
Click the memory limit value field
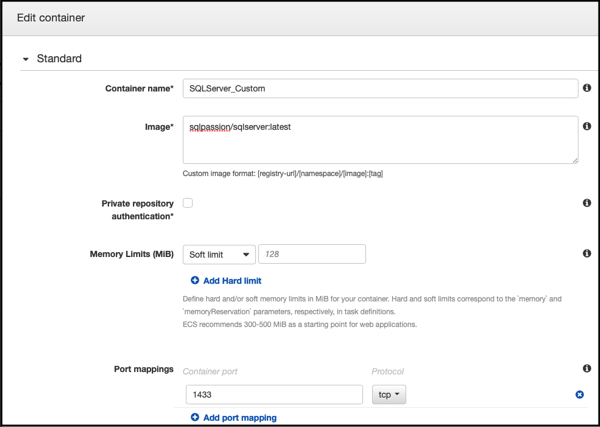click(312, 255)
